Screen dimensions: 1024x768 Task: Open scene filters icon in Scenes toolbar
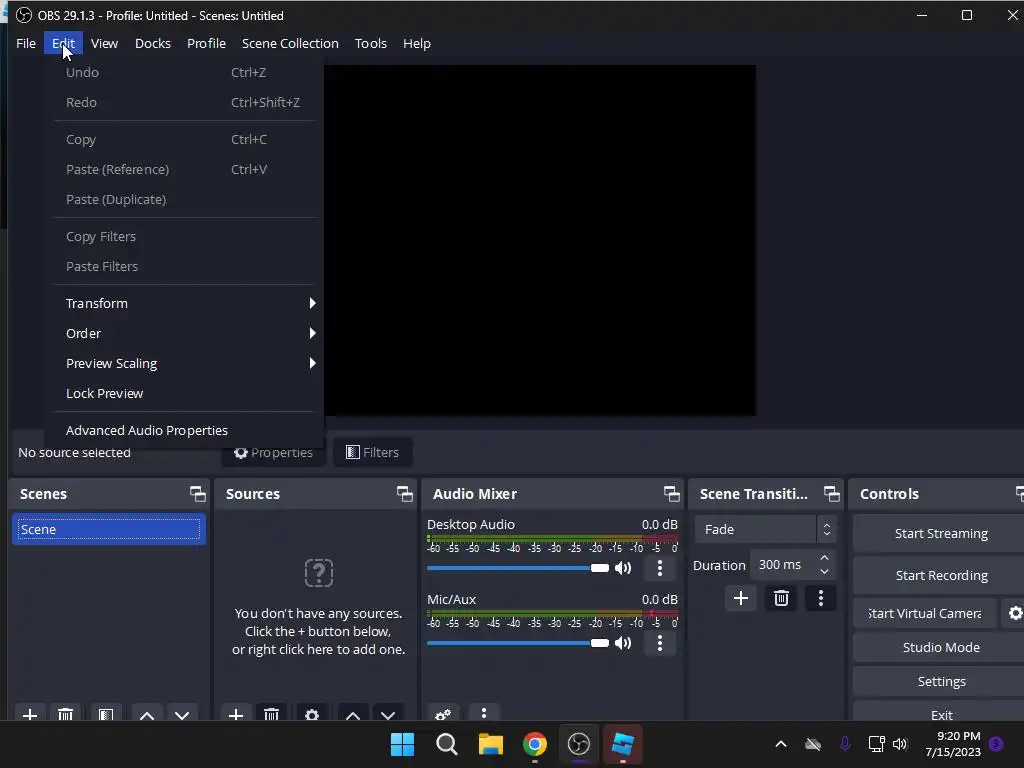point(106,714)
